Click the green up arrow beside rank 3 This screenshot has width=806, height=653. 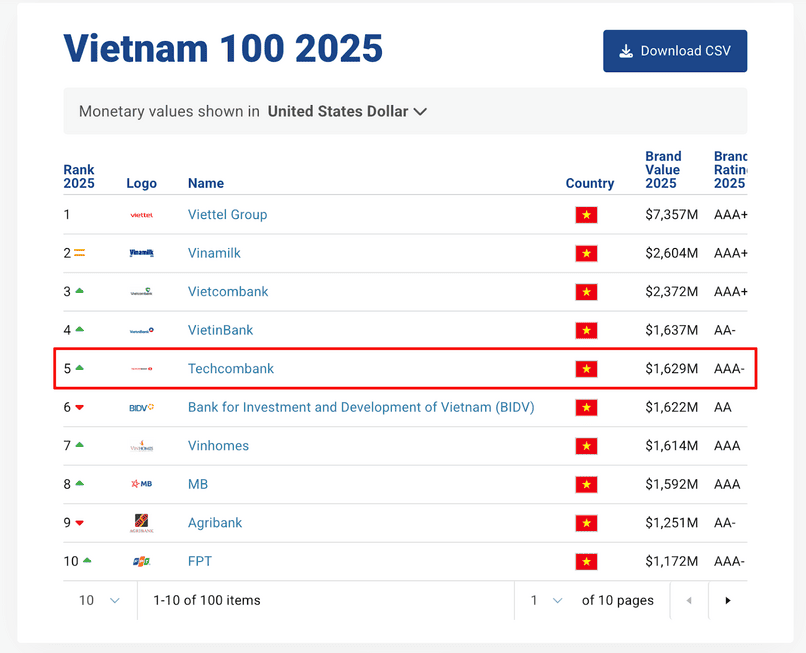point(80,291)
